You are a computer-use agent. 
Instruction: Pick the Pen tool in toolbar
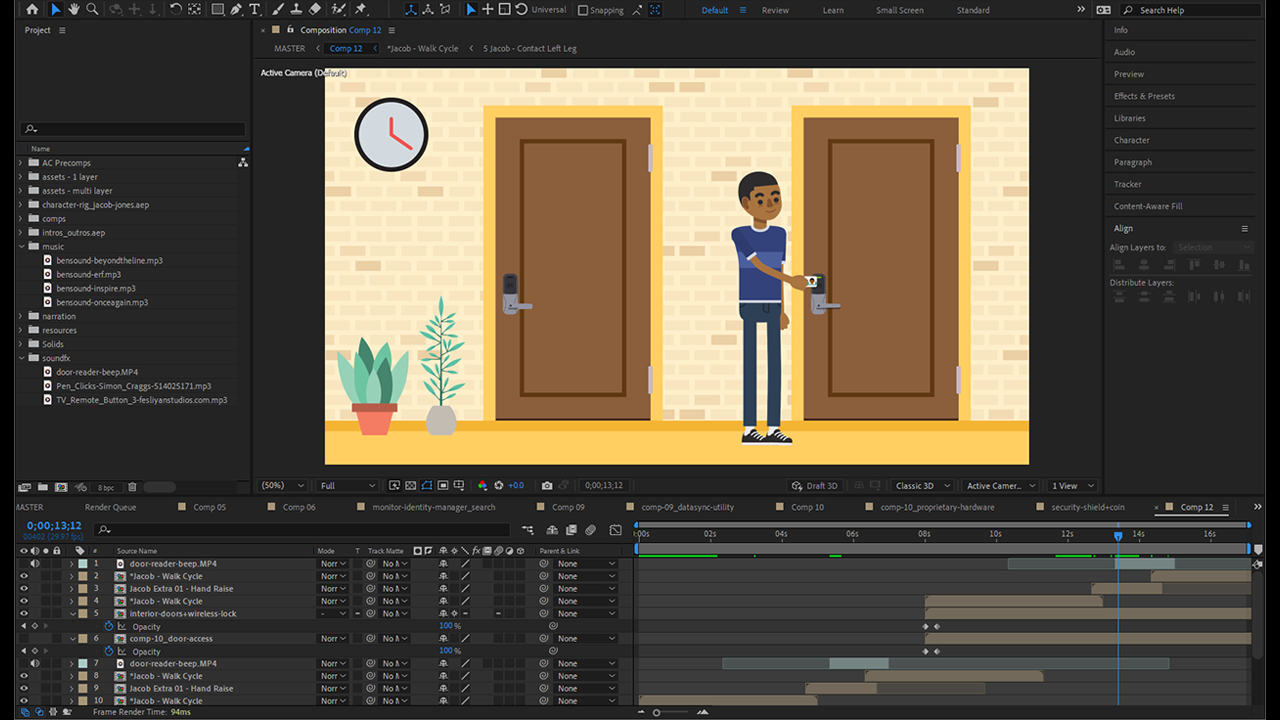[x=236, y=9]
